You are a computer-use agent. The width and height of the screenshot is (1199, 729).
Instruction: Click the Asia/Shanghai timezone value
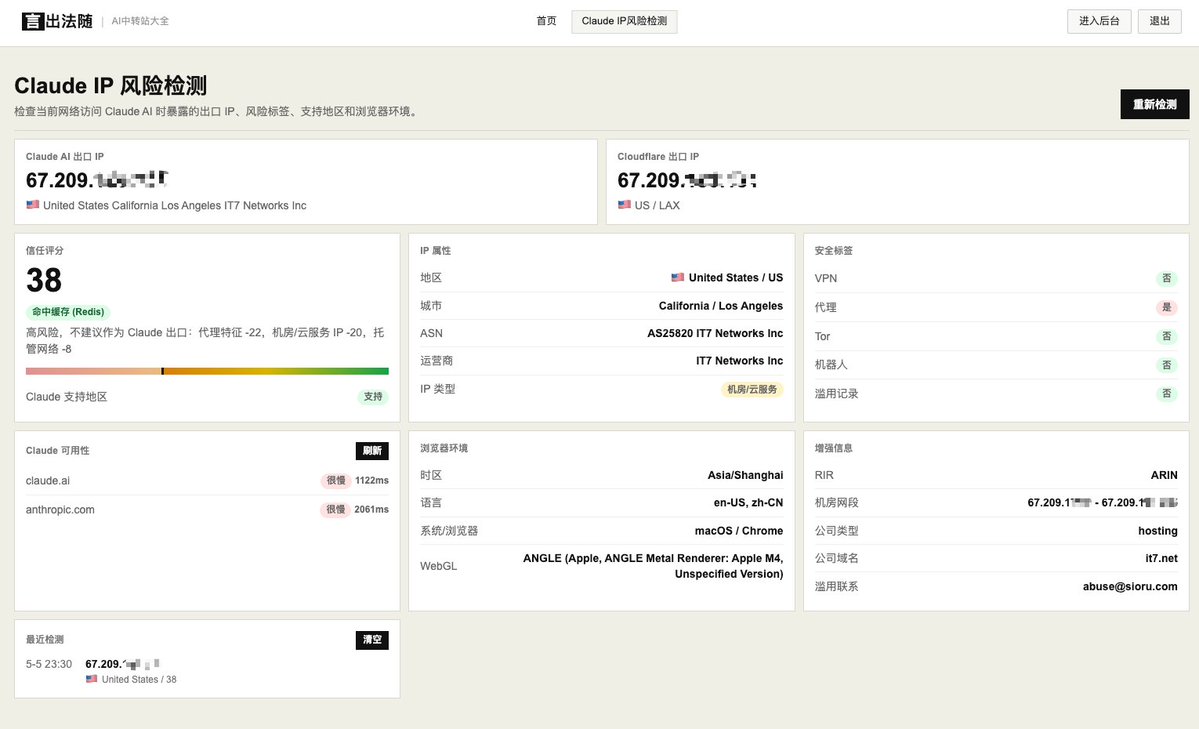746,475
